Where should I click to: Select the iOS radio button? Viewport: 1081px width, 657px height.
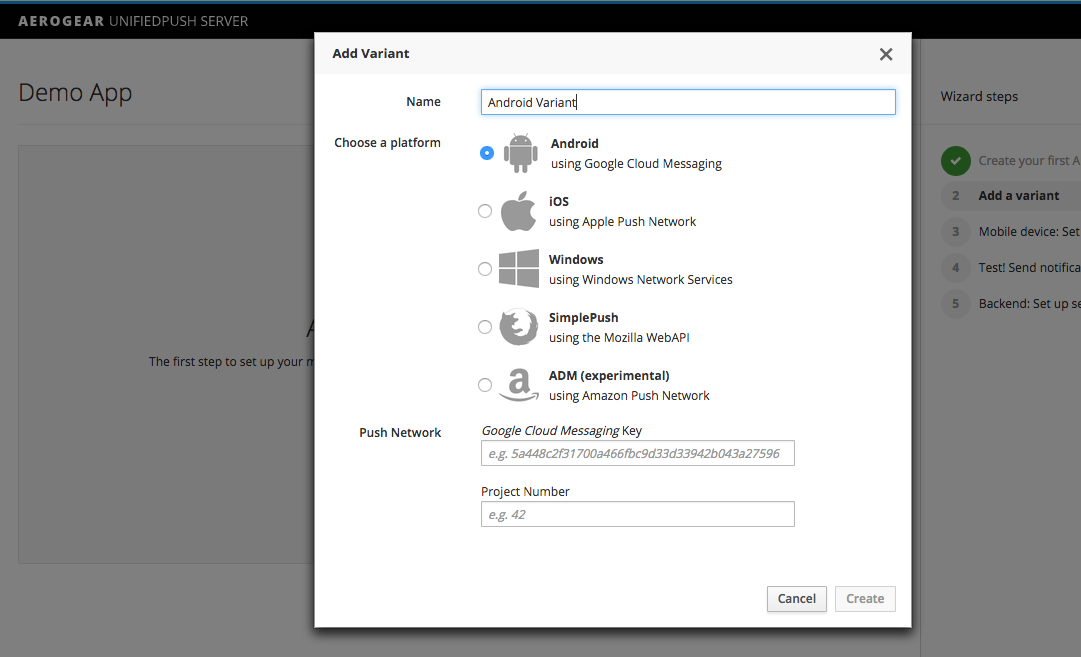click(x=485, y=211)
